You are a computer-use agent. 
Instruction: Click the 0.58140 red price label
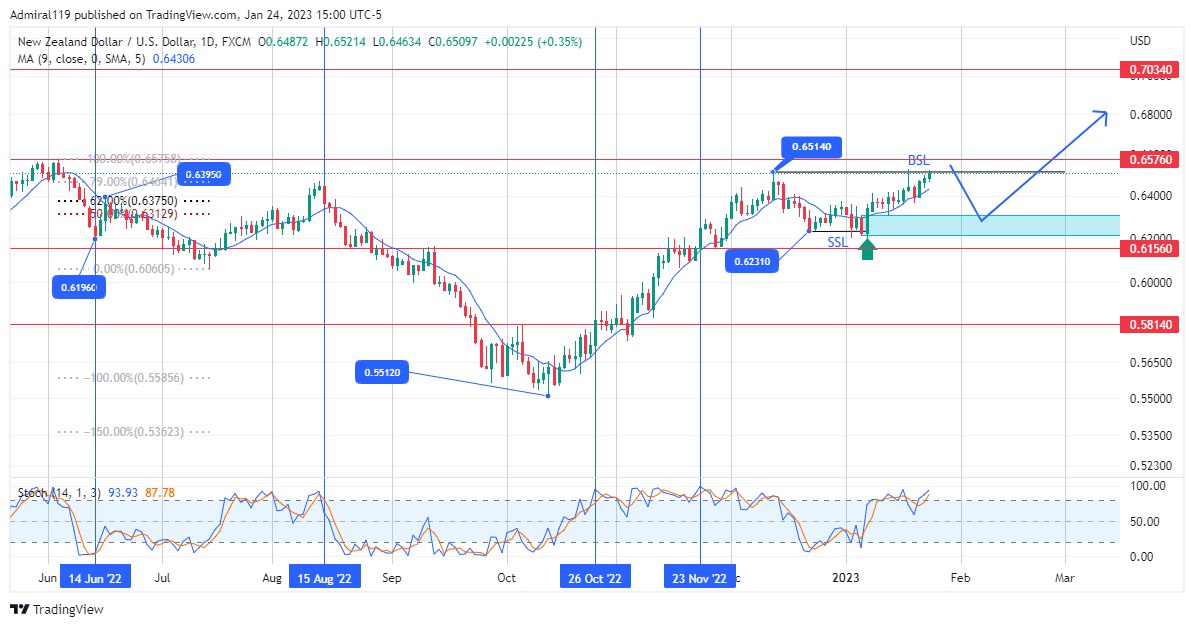(1150, 325)
